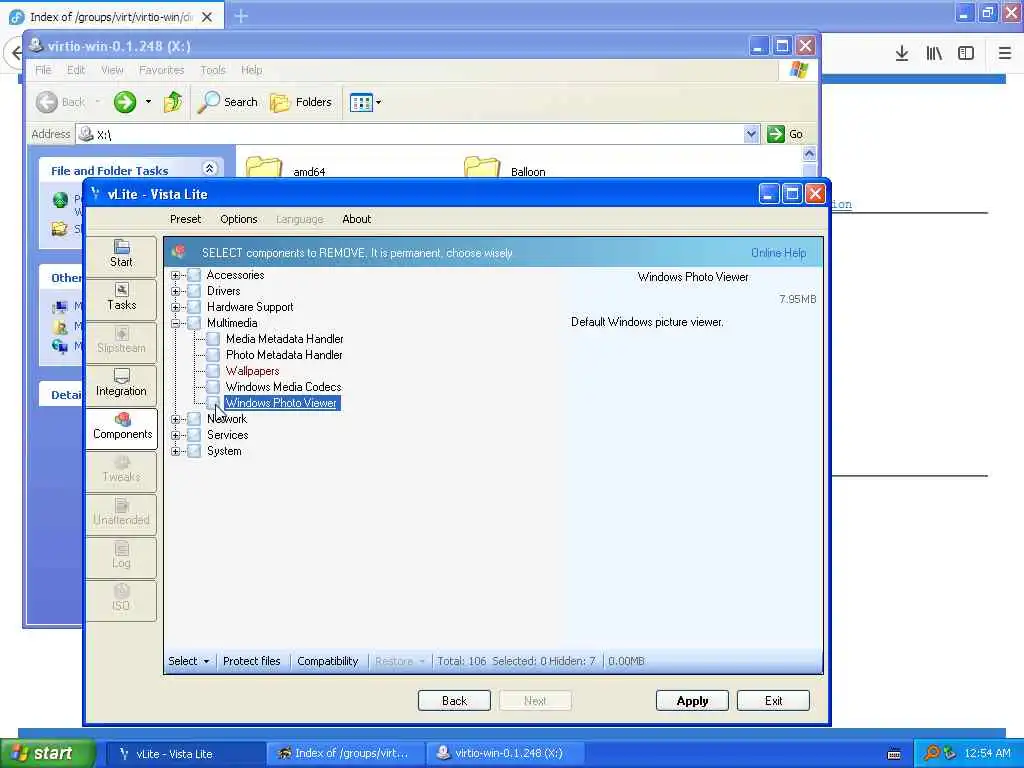Check the Windows Media Codecs checkbox
This screenshot has height=768, width=1024.
(213, 387)
